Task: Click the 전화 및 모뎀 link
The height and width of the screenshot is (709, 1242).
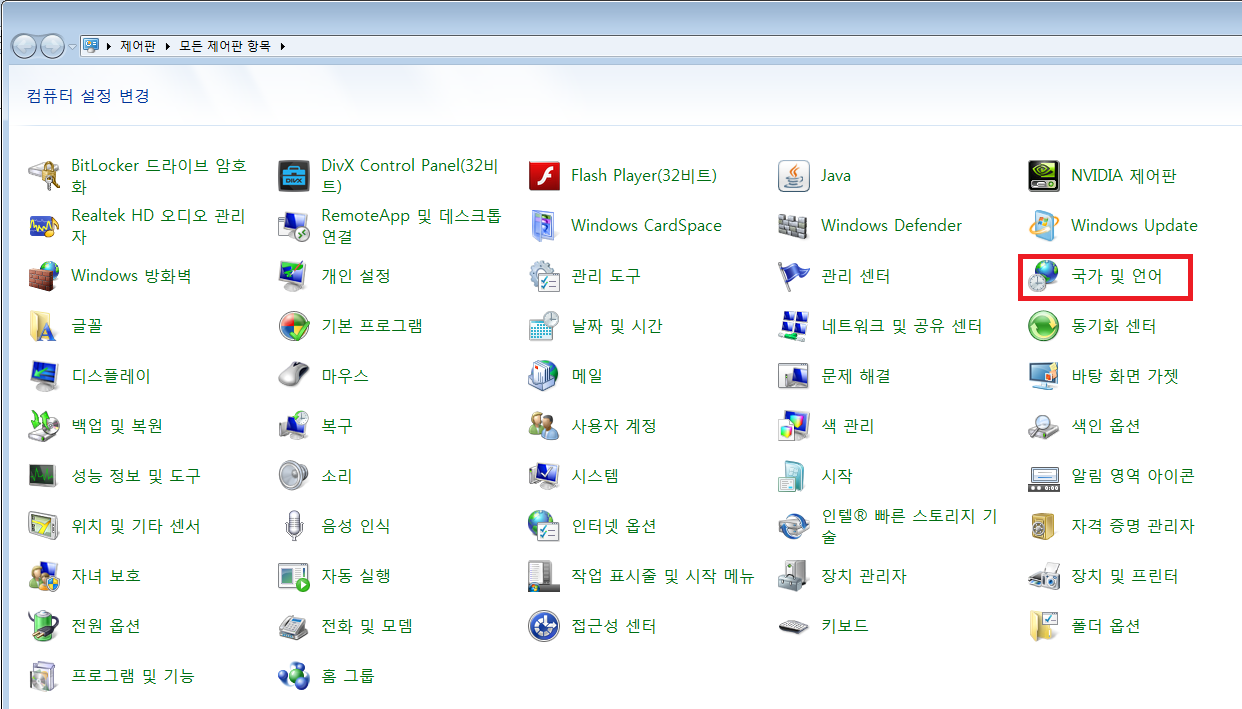Action: (x=367, y=626)
